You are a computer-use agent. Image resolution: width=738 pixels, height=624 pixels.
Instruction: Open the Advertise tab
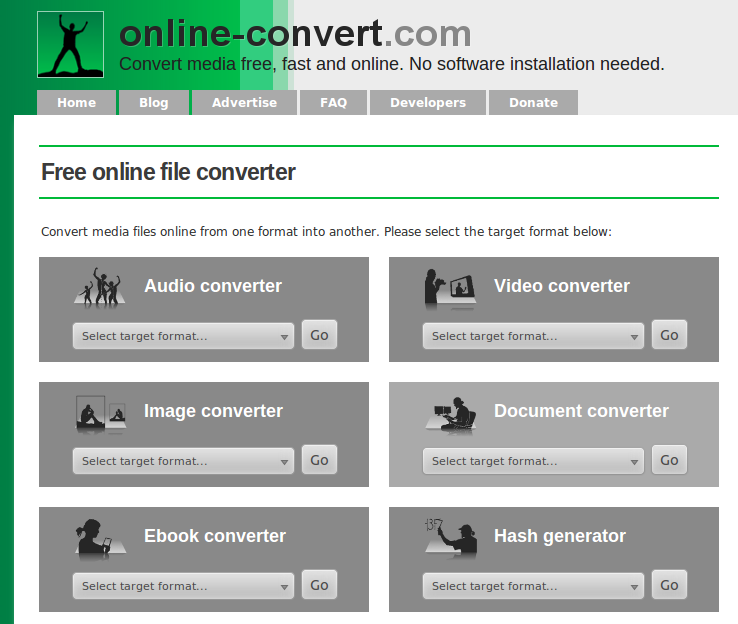click(244, 103)
